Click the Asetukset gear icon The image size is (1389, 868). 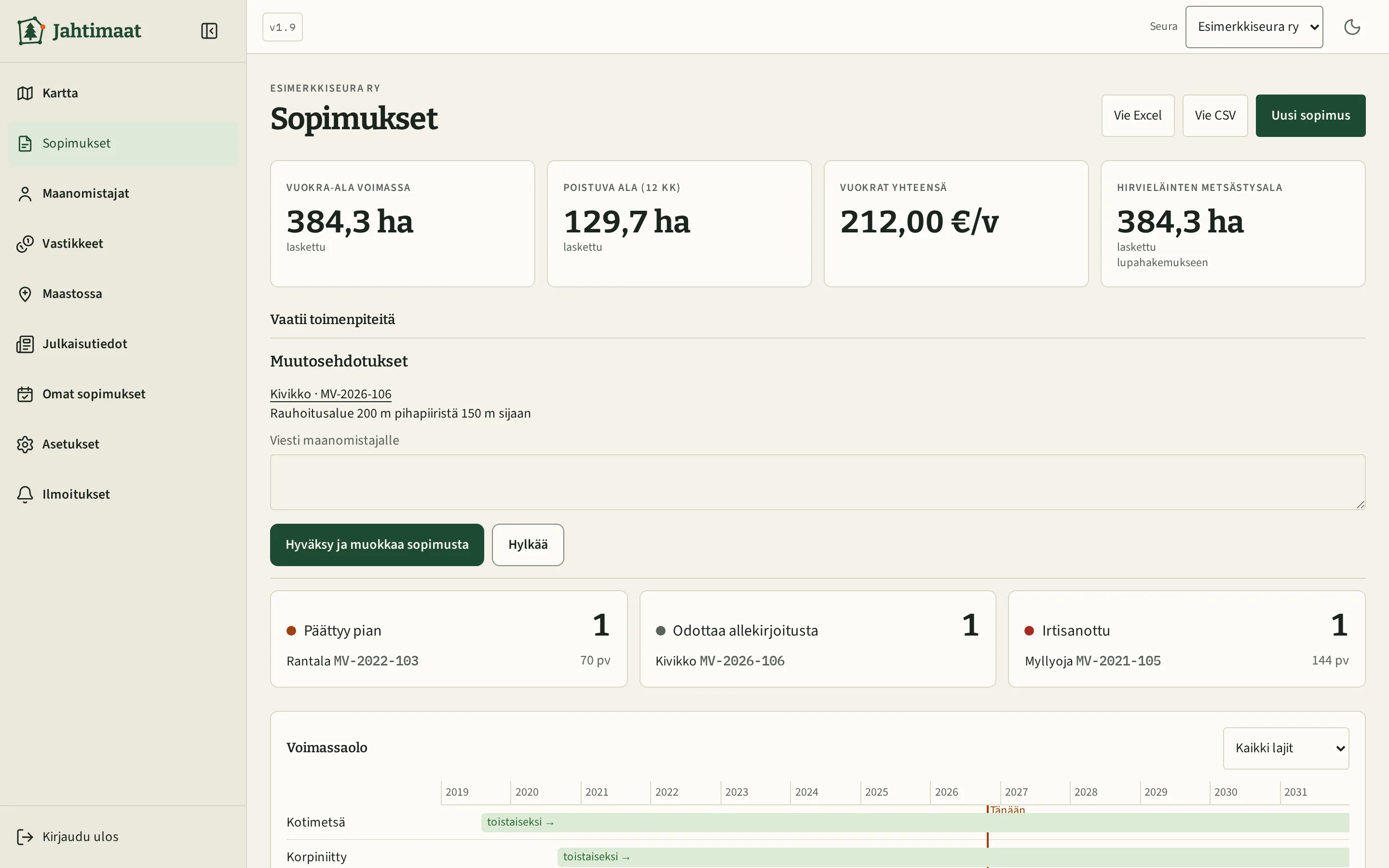click(x=25, y=444)
